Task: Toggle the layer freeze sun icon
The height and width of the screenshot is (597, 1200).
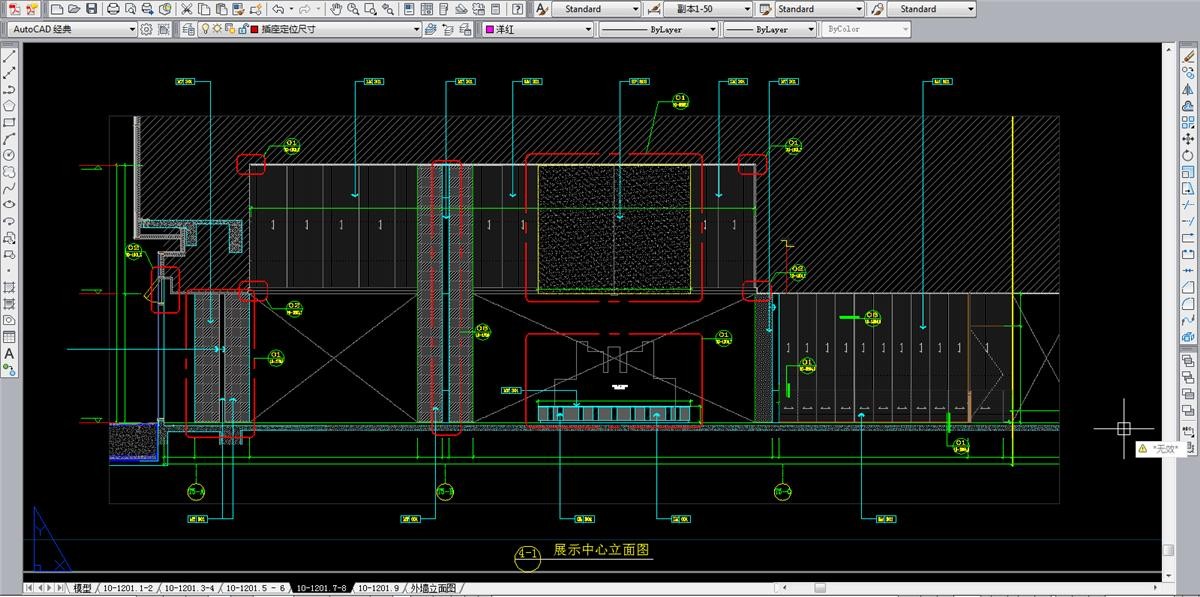Action: click(218, 29)
